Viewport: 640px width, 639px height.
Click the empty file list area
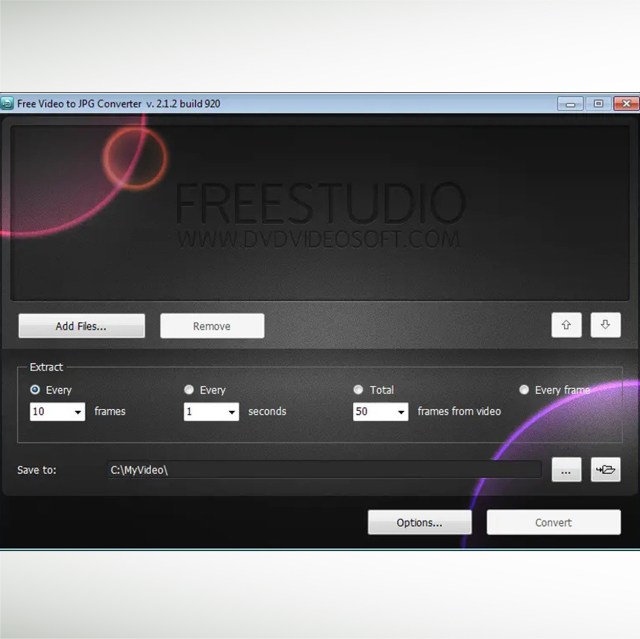pyautogui.click(x=320, y=213)
